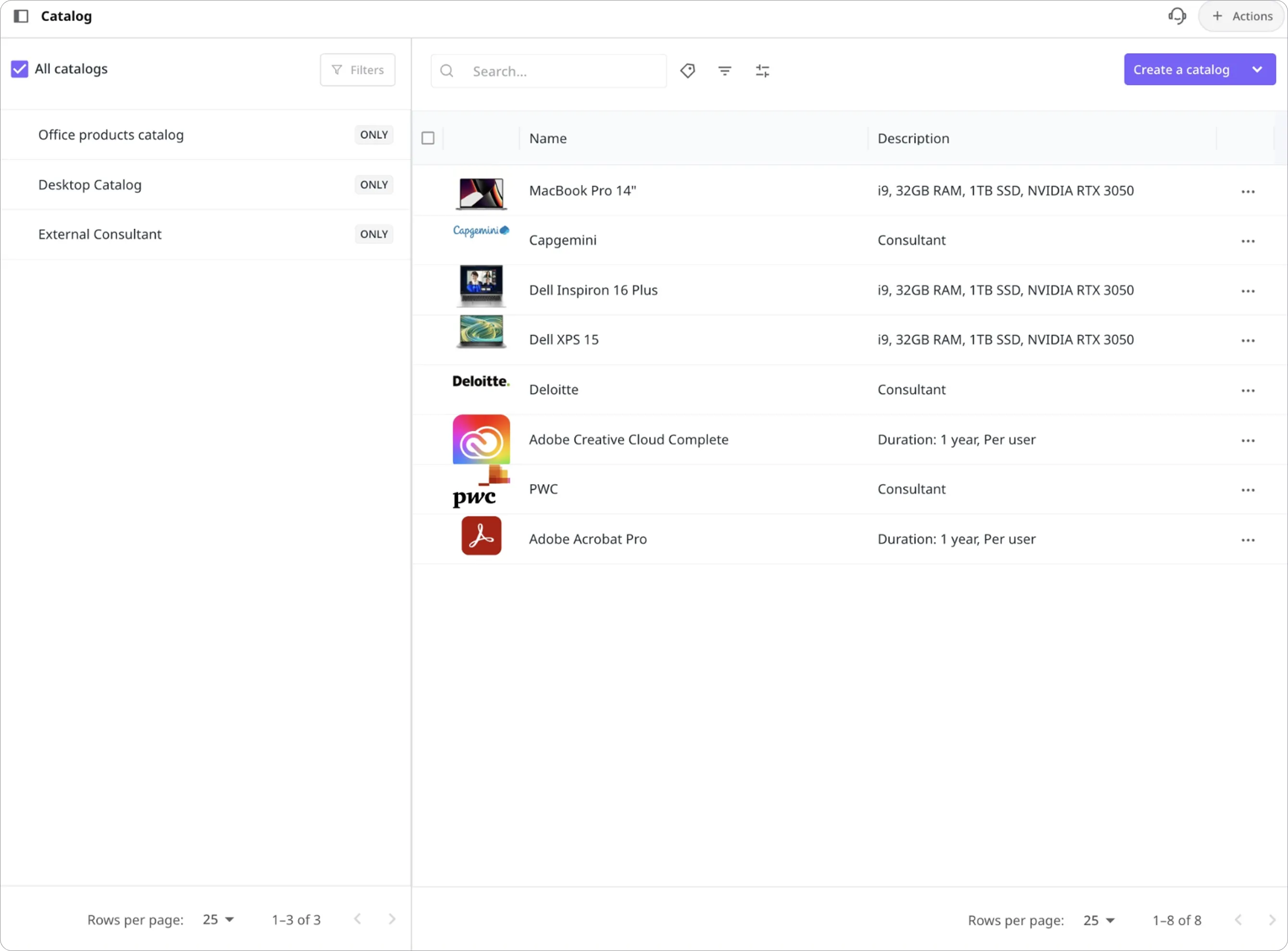Select Office products catalog row
Image resolution: width=1288 pixels, height=951 pixels.
pos(205,134)
